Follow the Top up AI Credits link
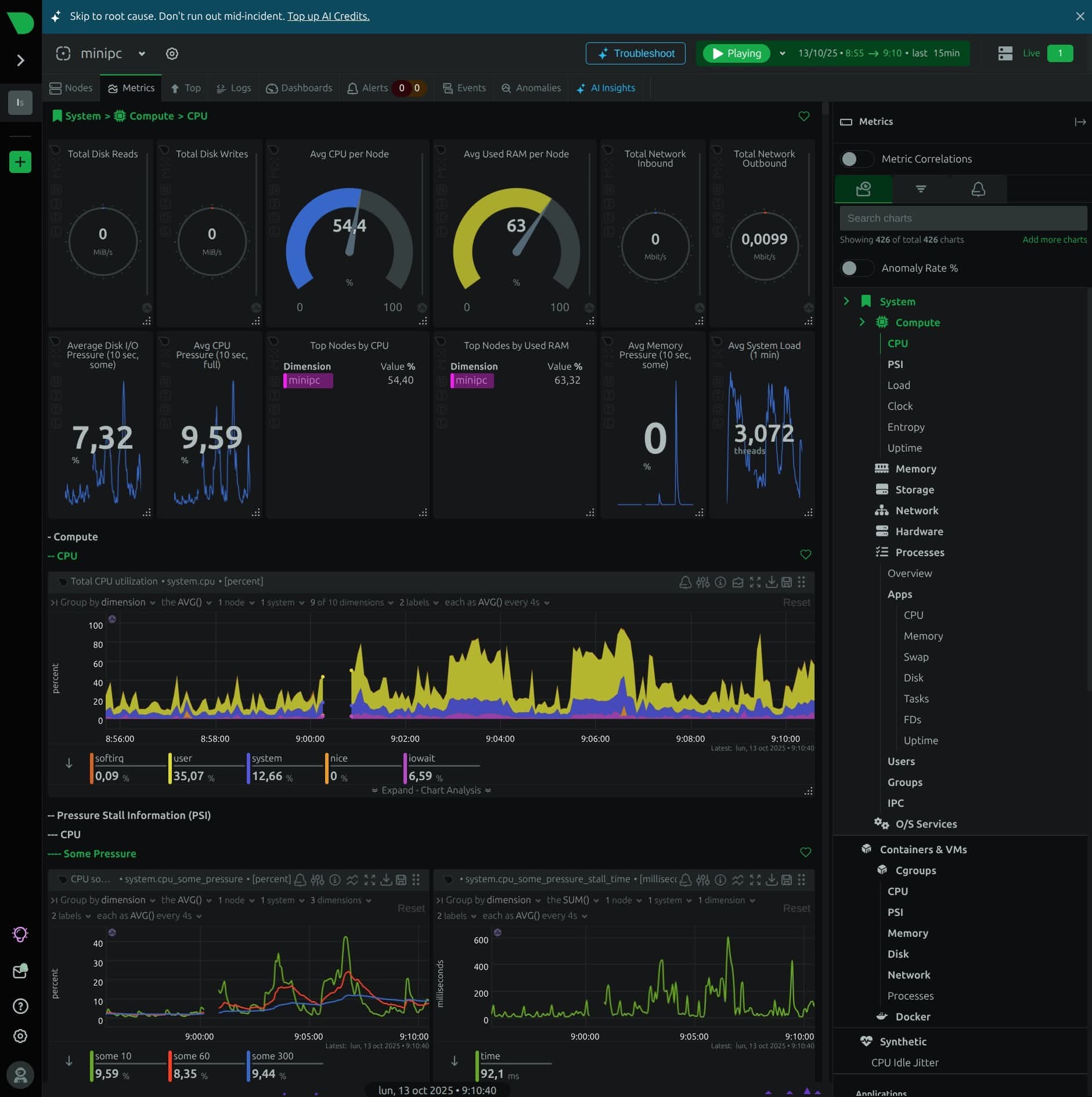Viewport: 1092px width, 1097px height. pyautogui.click(x=328, y=16)
